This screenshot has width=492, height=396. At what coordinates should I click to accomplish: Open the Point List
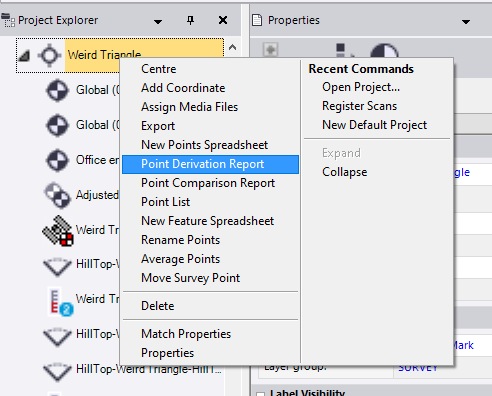click(165, 202)
